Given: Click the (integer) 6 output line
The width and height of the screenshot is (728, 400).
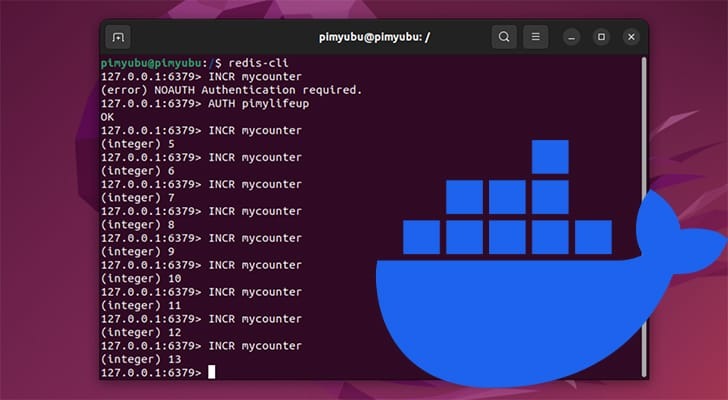Looking at the screenshot, I should (x=138, y=171).
